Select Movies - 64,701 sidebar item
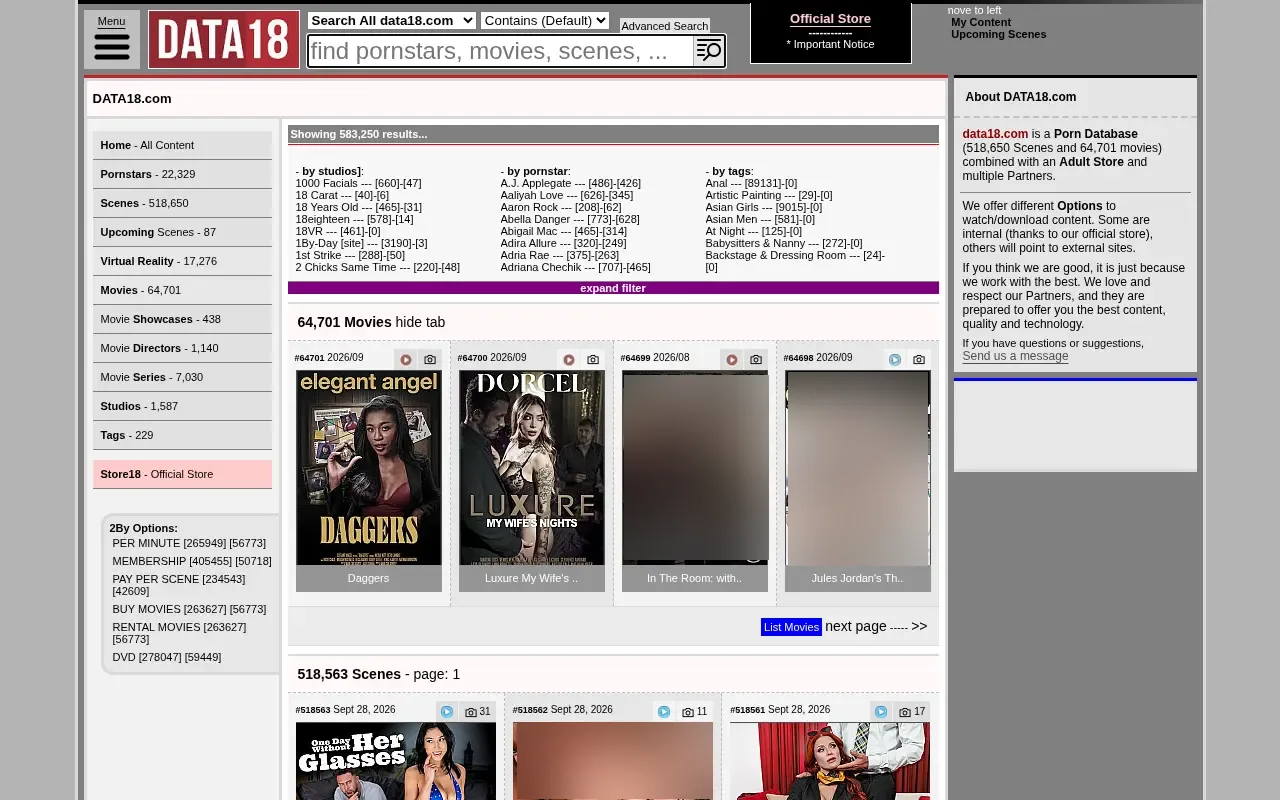This screenshot has height=800, width=1280. point(182,290)
